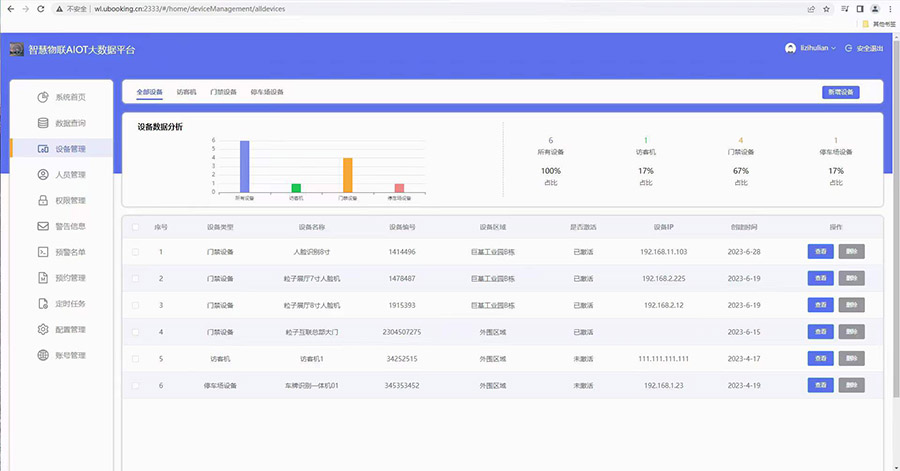Open 账号管理 globe icon
Image resolution: width=900 pixels, height=471 pixels.
coord(43,355)
